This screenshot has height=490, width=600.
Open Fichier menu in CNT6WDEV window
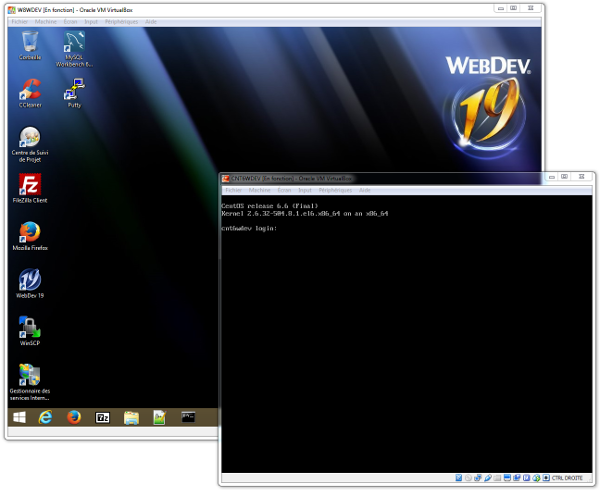click(233, 190)
